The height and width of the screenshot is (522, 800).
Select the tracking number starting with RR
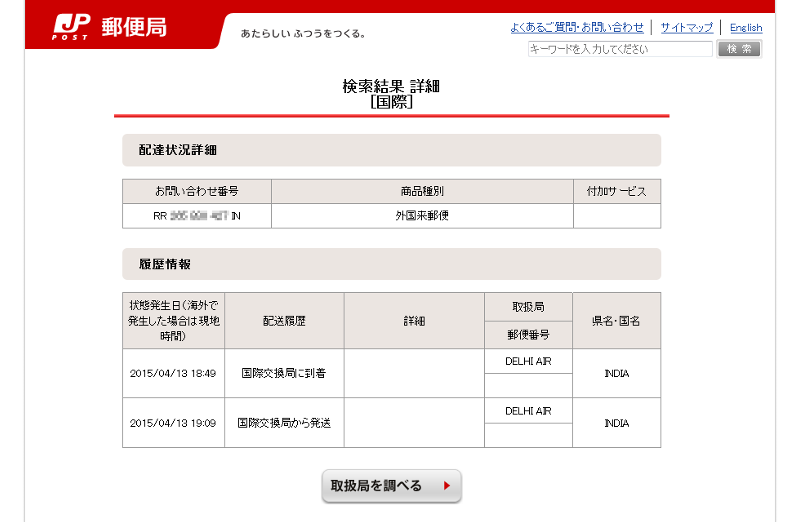point(197,216)
